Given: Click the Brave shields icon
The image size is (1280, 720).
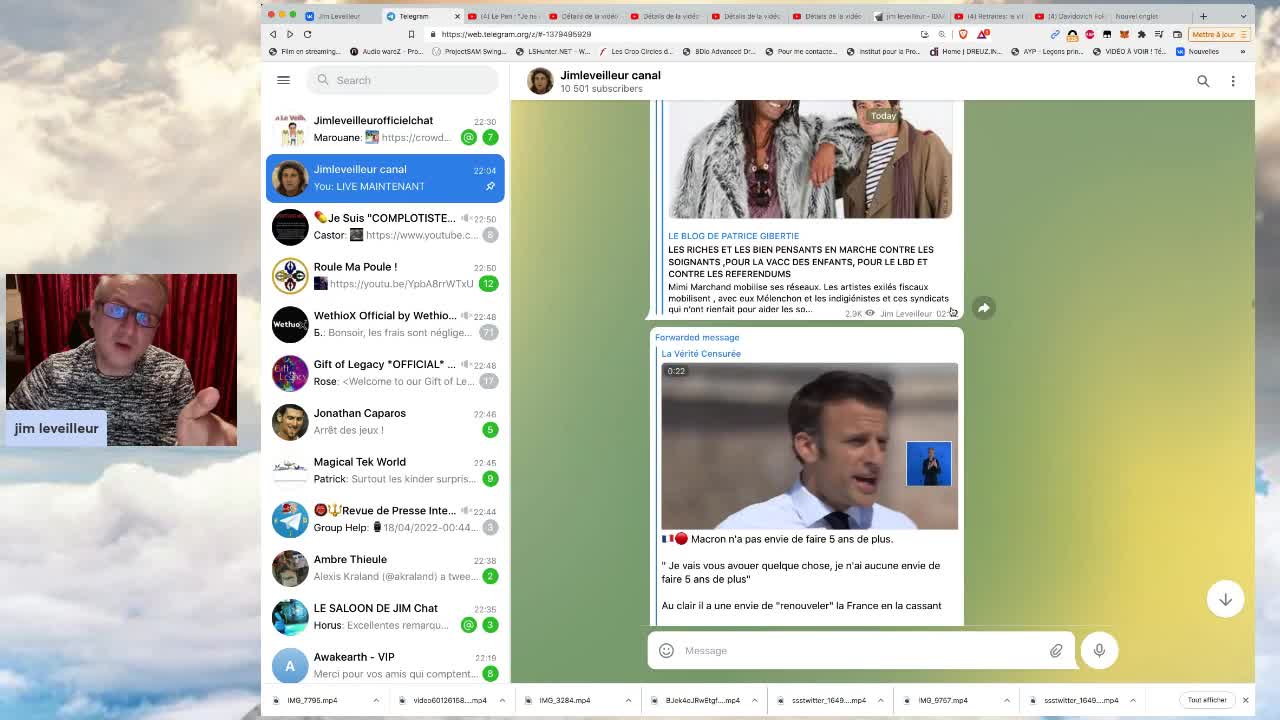Looking at the screenshot, I should click(x=963, y=34).
